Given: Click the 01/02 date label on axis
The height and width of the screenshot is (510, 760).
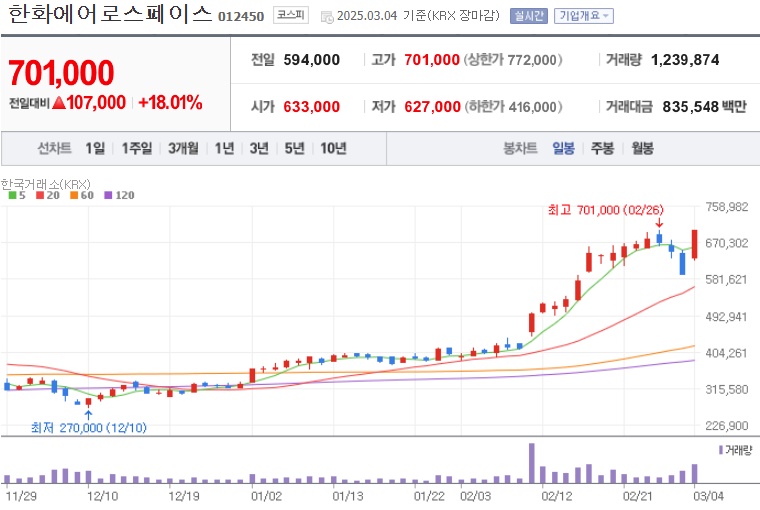Looking at the screenshot, I should [x=266, y=496].
